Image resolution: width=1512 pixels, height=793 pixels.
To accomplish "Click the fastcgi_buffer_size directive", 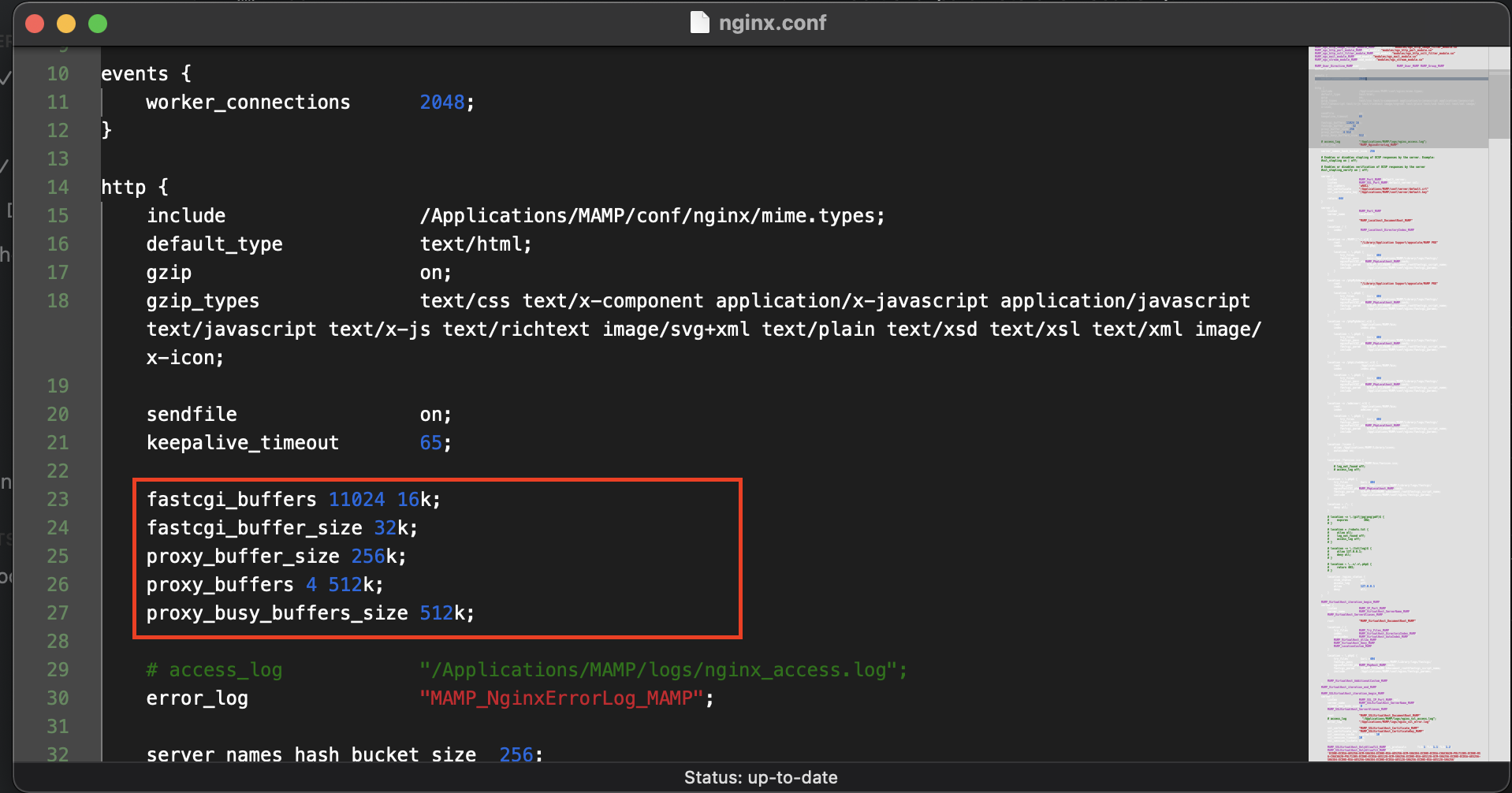I will pos(254,528).
